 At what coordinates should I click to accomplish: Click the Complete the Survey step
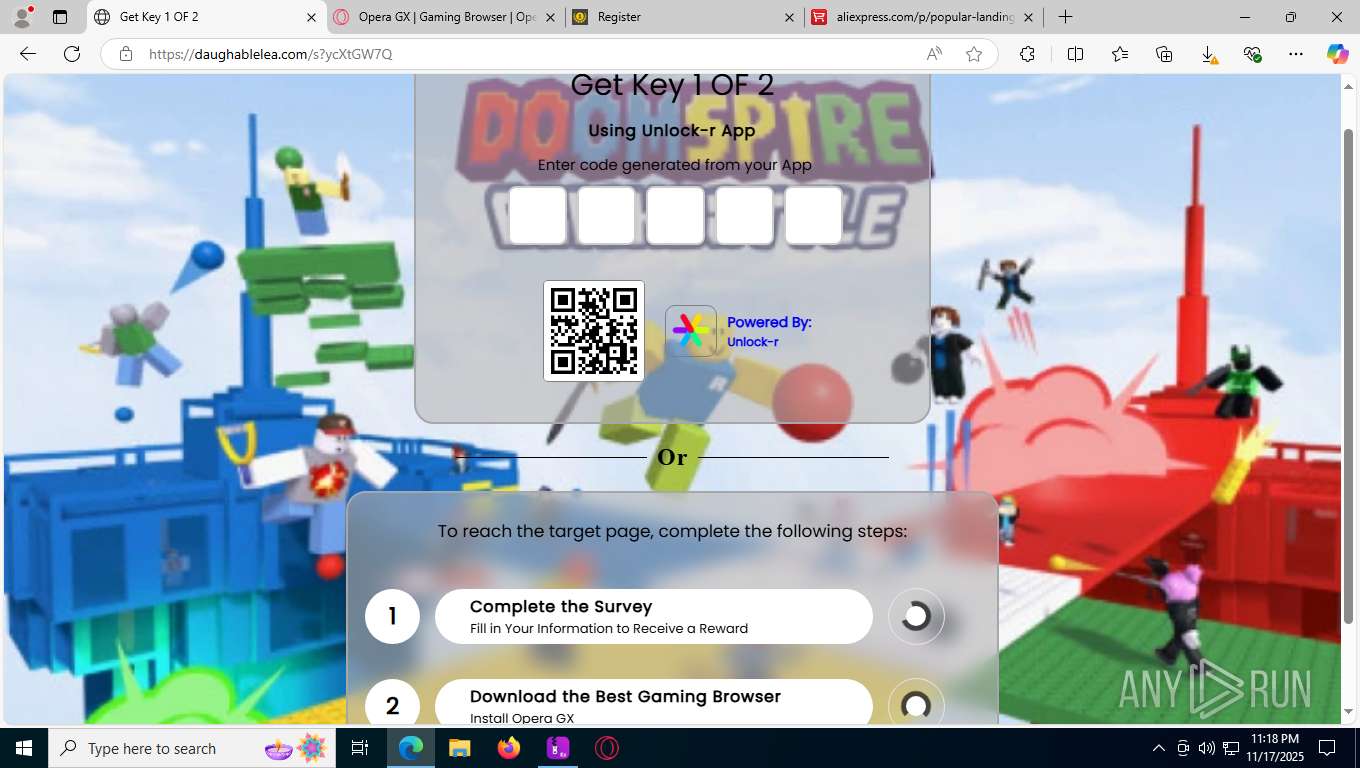pos(654,616)
